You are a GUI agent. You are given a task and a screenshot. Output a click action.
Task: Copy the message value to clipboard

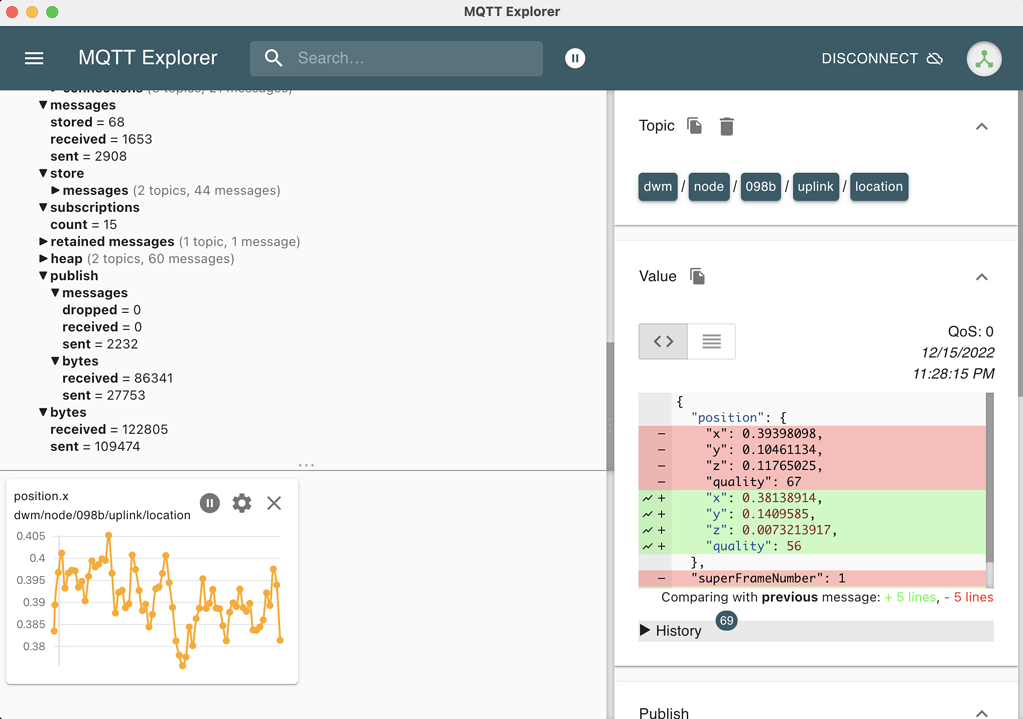point(698,277)
